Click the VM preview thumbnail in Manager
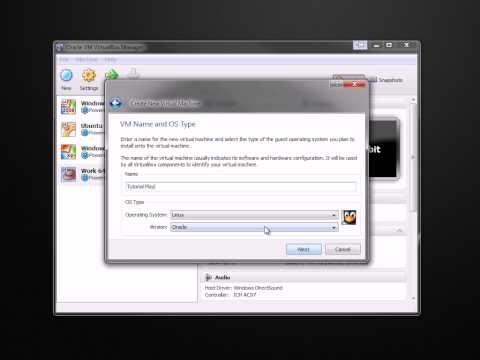This screenshot has width=480, height=360. tap(383, 149)
